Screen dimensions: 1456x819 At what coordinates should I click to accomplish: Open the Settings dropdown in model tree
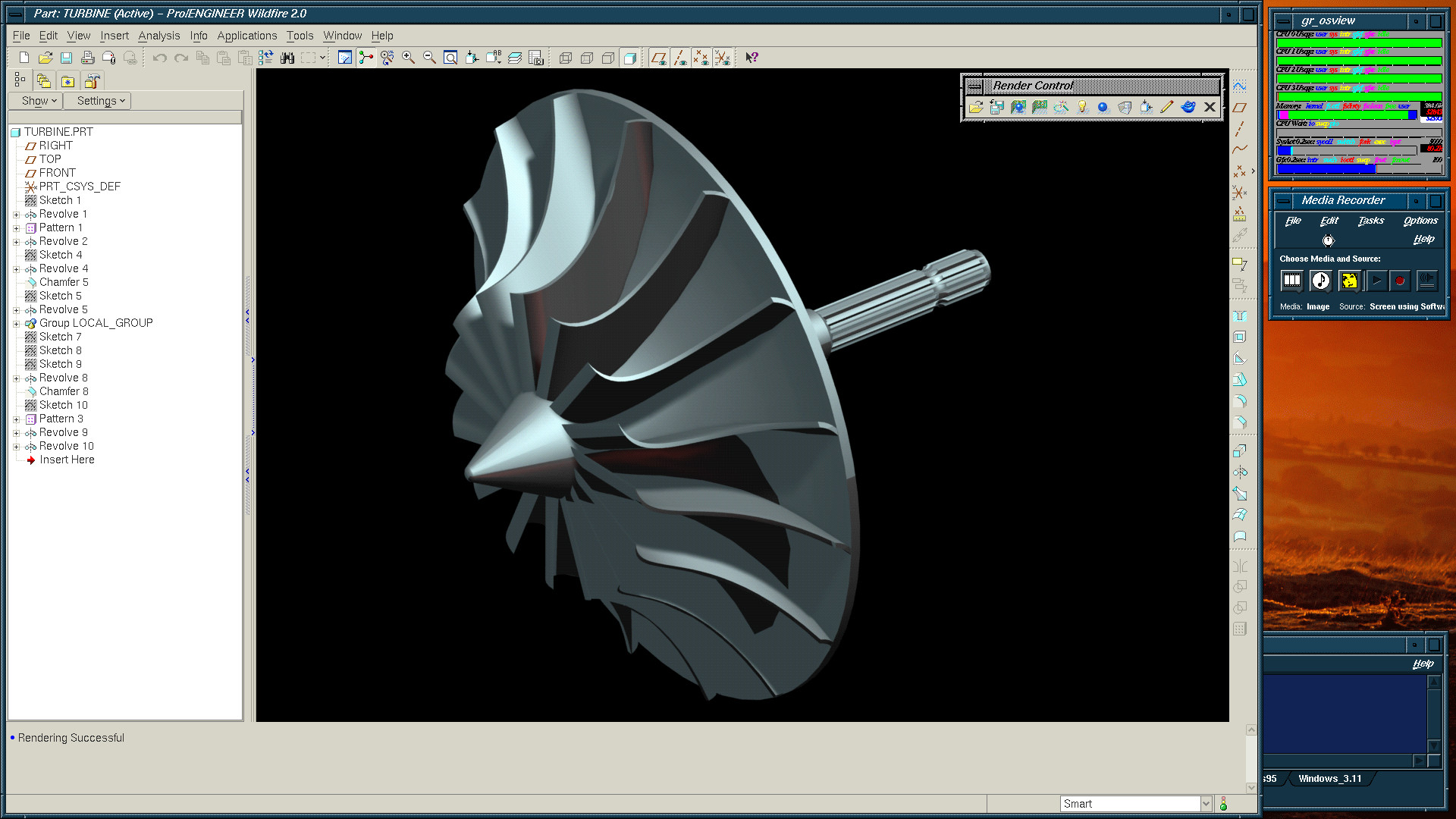coord(100,101)
